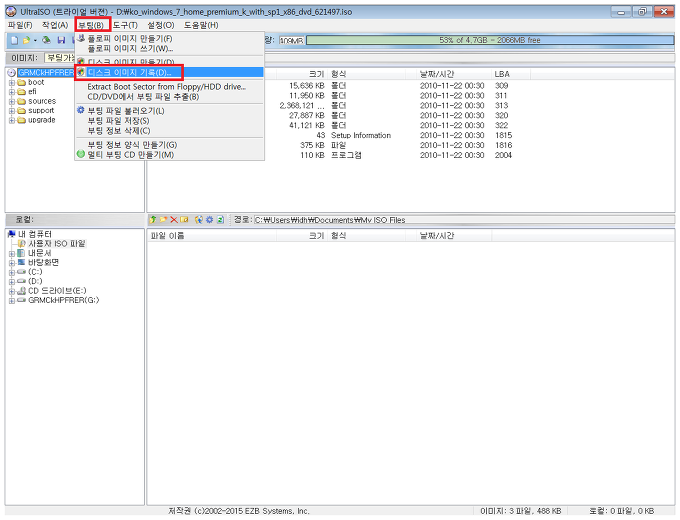Click the refresh icon in local toolbar
Image resolution: width=680 pixels, height=520 pixels.
(x=220, y=220)
